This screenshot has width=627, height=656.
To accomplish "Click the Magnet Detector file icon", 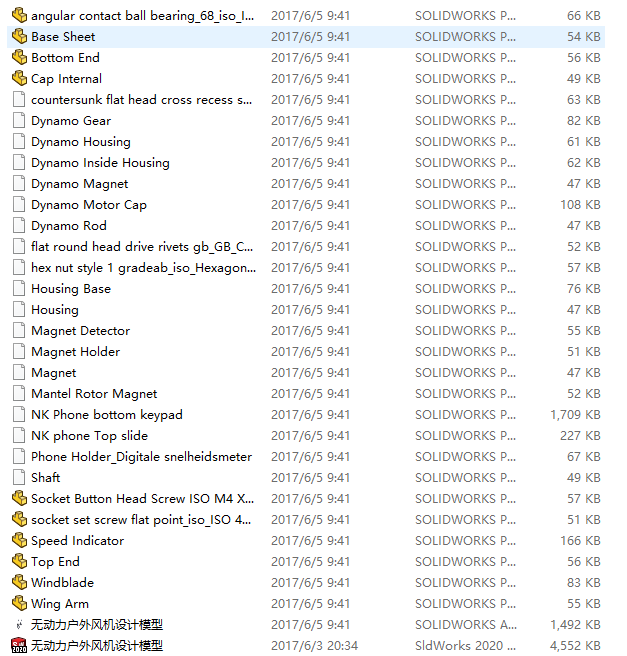I will click(x=19, y=331).
